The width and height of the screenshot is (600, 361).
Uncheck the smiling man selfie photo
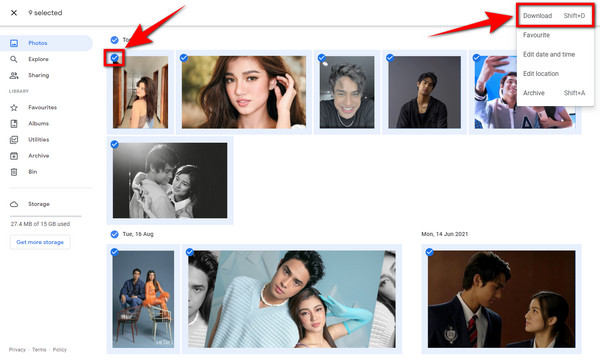322,58
